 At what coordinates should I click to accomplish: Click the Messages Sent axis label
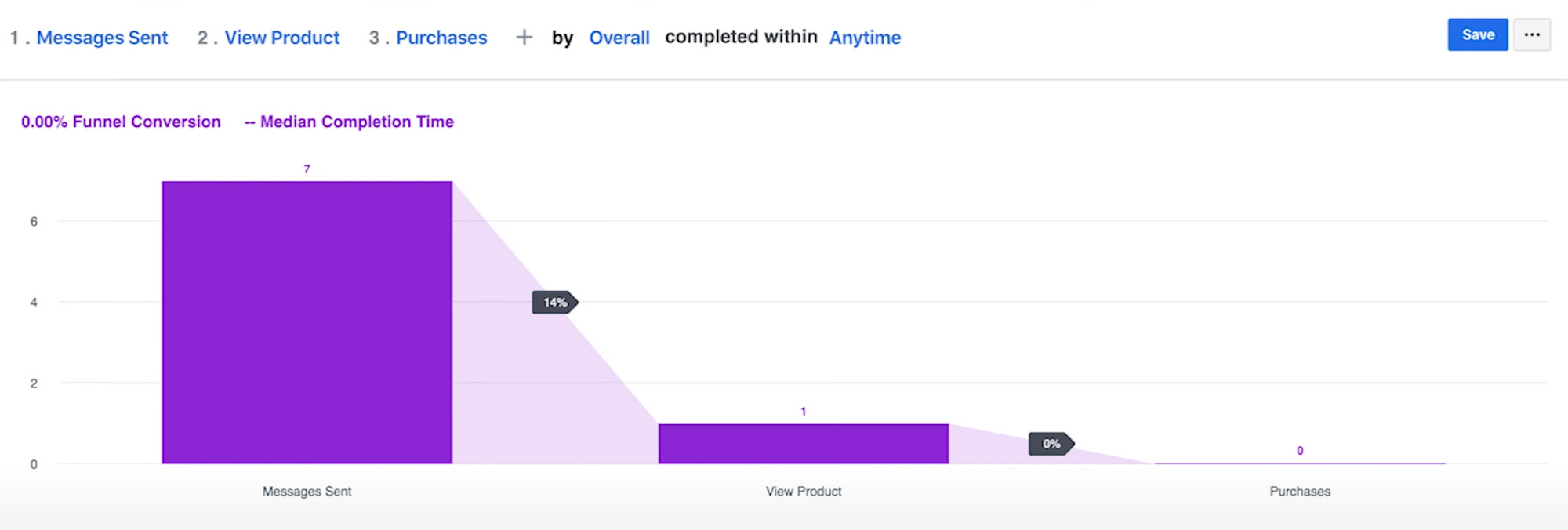307,492
